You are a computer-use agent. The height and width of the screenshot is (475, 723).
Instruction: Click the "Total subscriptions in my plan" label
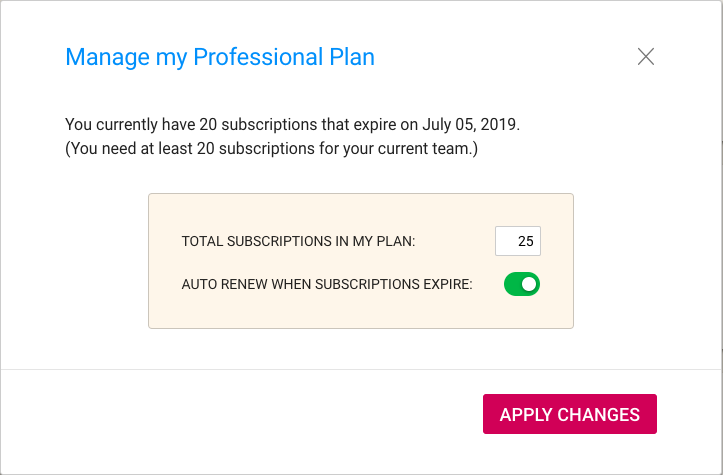[298, 241]
